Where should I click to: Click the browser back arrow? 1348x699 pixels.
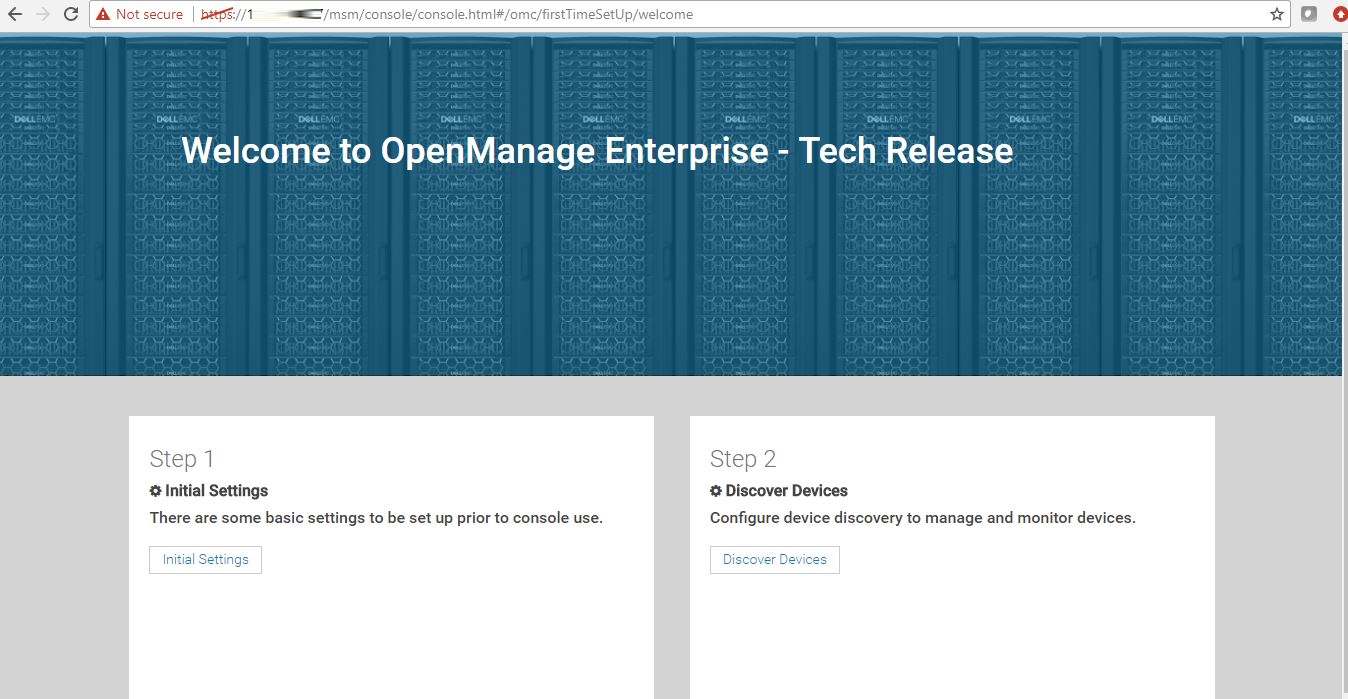15,14
